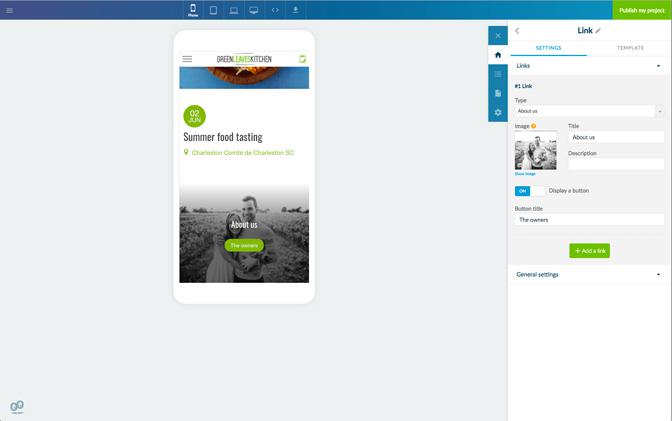This screenshot has height=421, width=672.
Task: Switch preview to tablet view
Action: [213, 10]
